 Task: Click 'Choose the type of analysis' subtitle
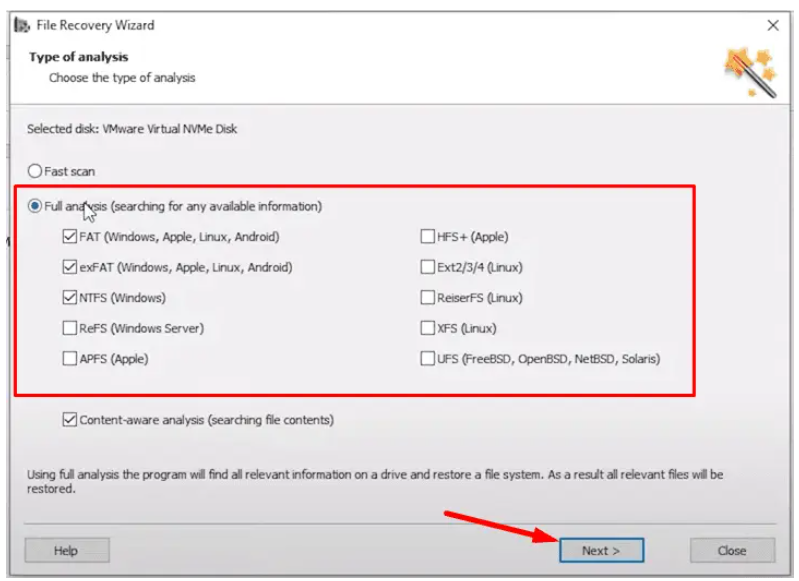coord(122,78)
